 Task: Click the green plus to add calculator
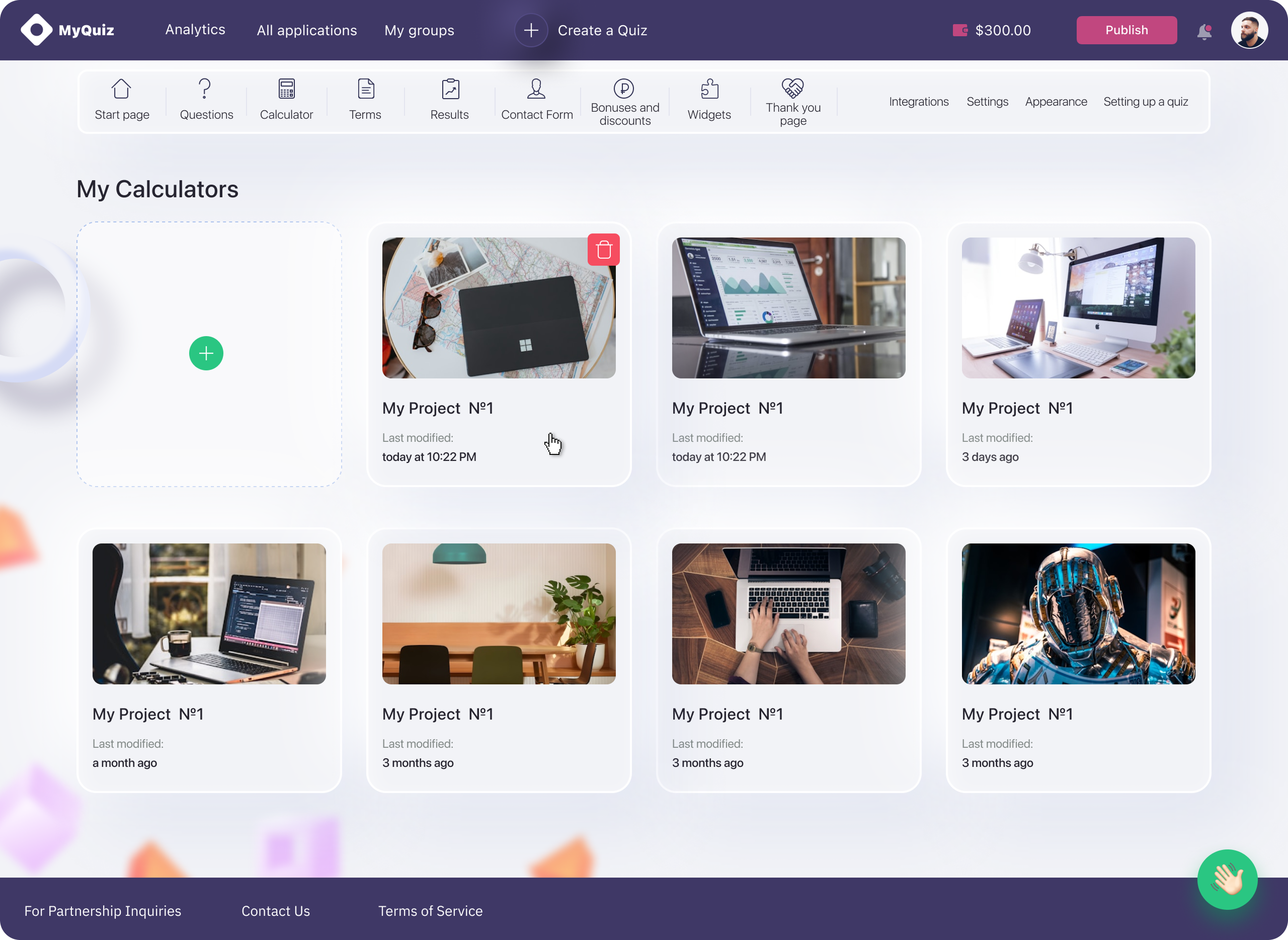coord(206,353)
